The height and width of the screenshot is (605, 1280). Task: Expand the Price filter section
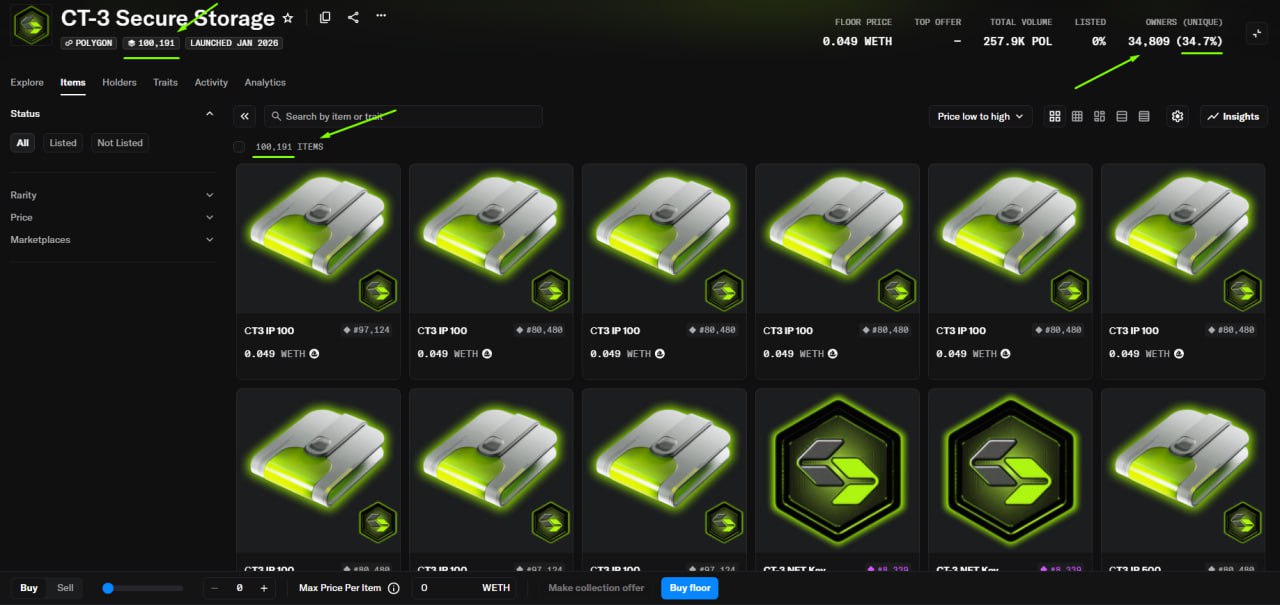[x=112, y=217]
